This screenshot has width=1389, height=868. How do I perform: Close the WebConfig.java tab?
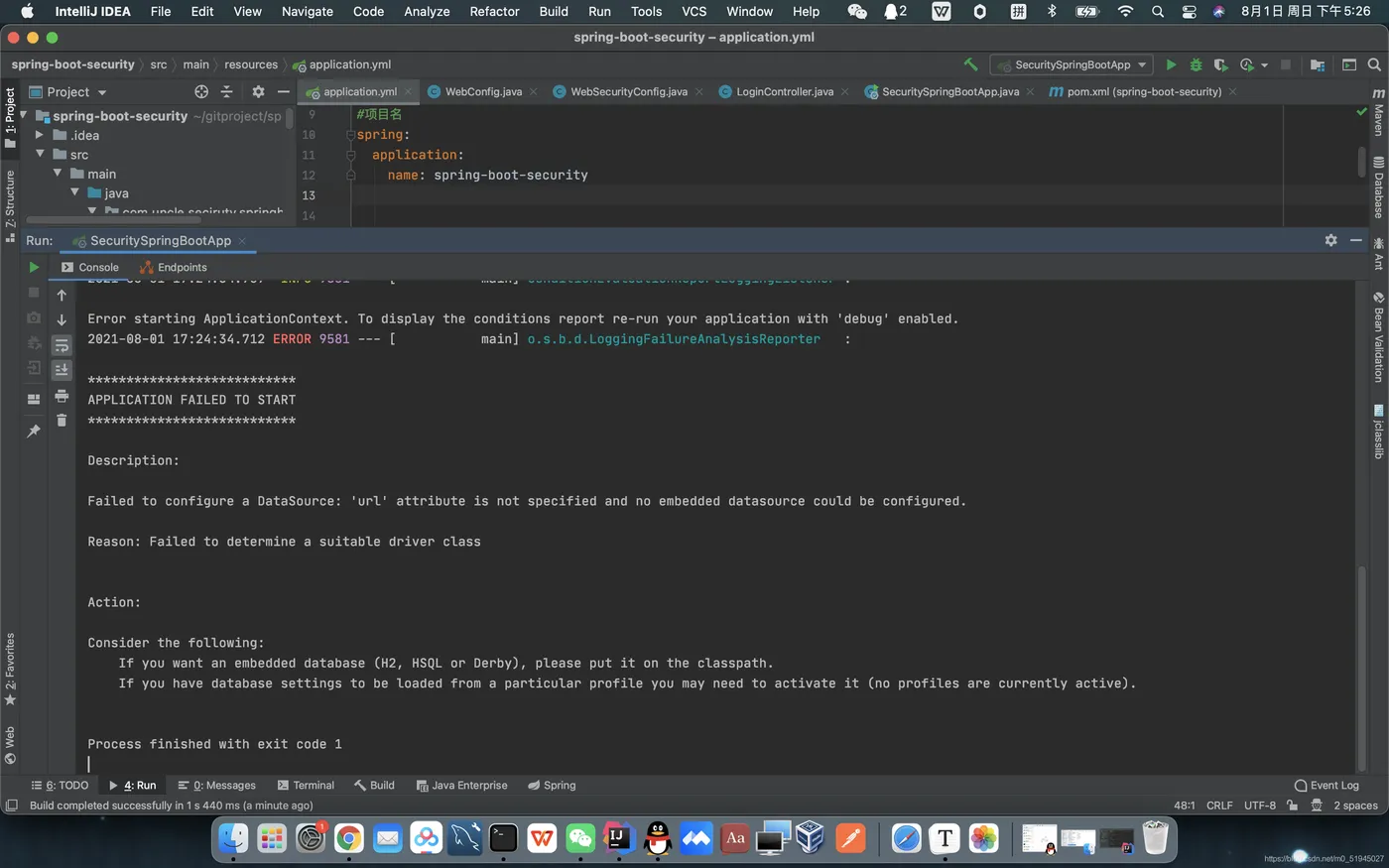pos(533,91)
